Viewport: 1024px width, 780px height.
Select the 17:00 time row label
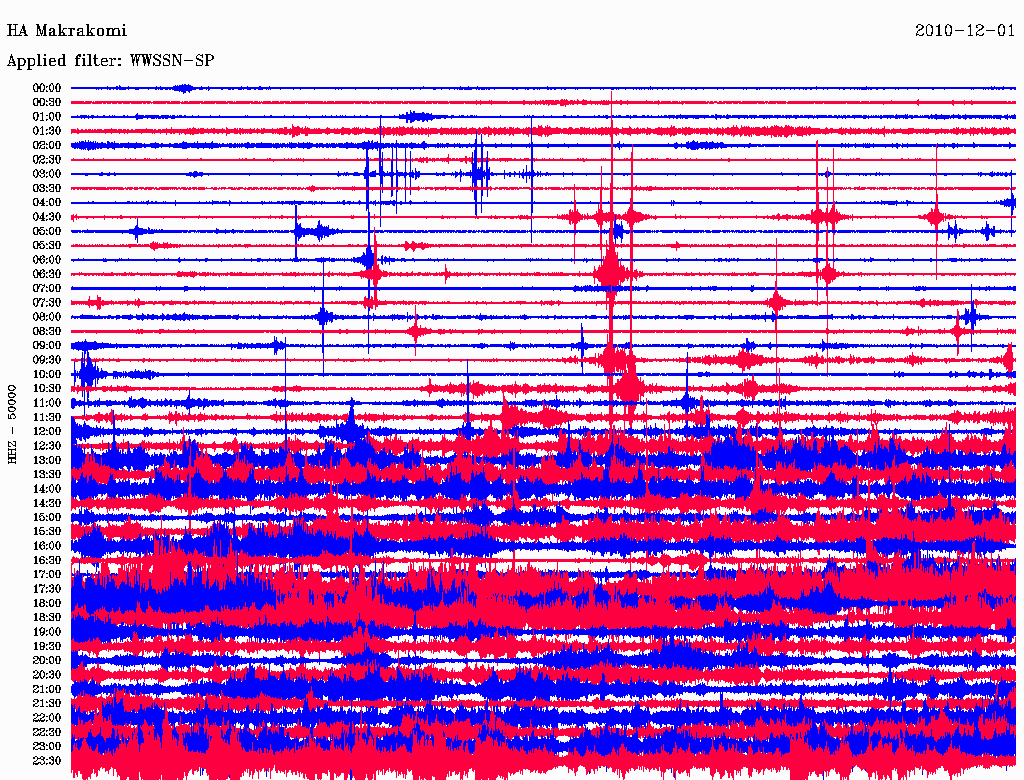point(47,574)
